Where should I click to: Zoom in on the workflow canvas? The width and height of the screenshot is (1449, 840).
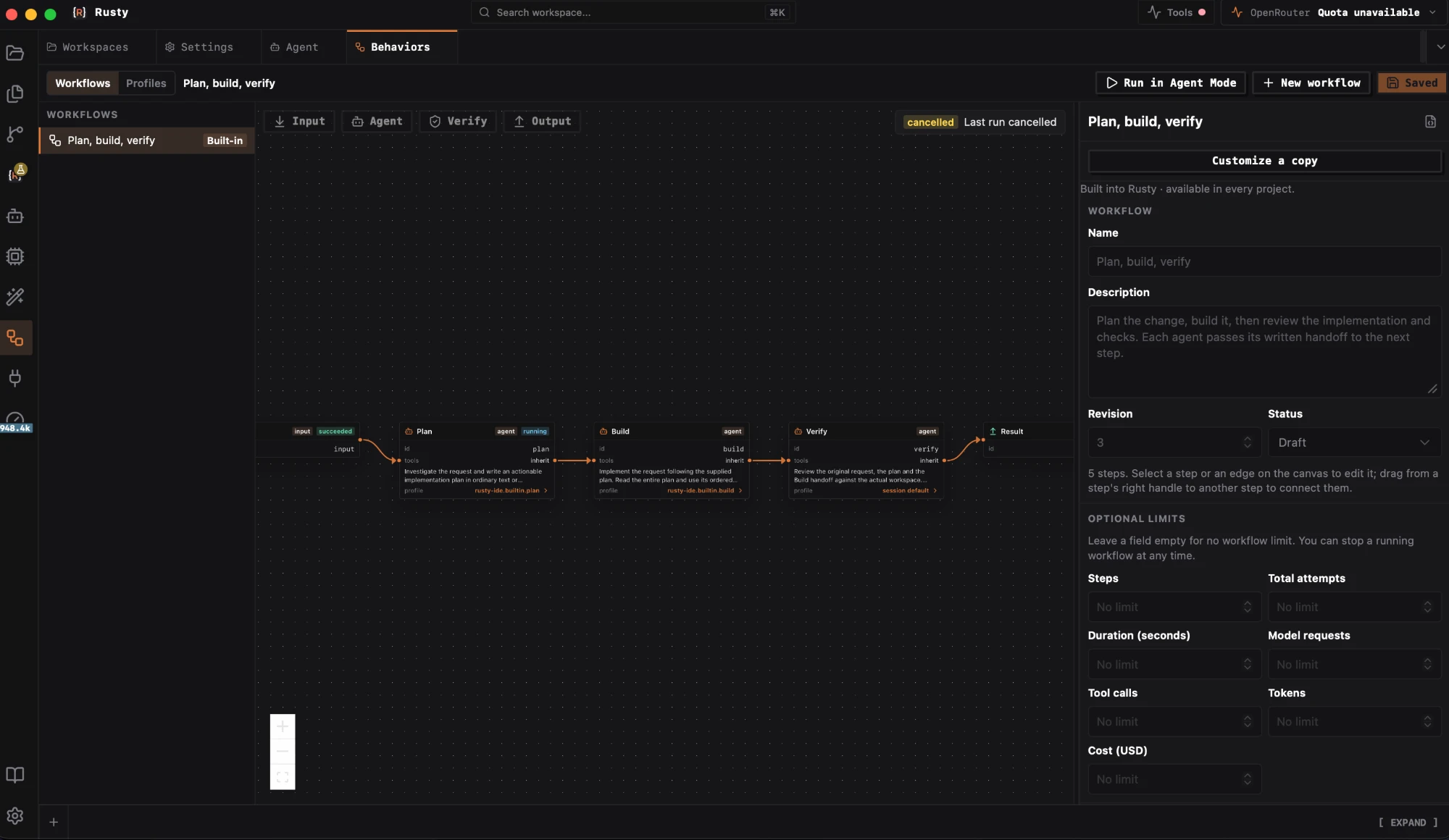(283, 726)
